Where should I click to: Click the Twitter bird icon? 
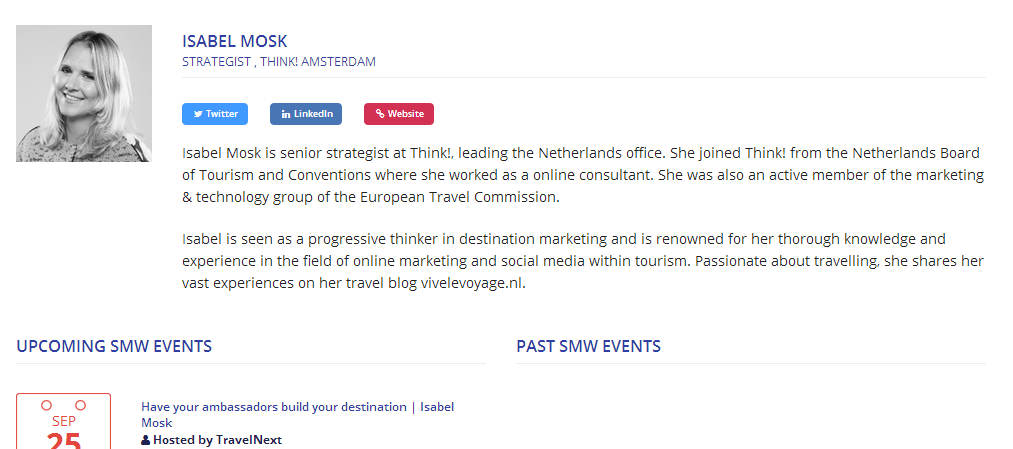pos(198,114)
